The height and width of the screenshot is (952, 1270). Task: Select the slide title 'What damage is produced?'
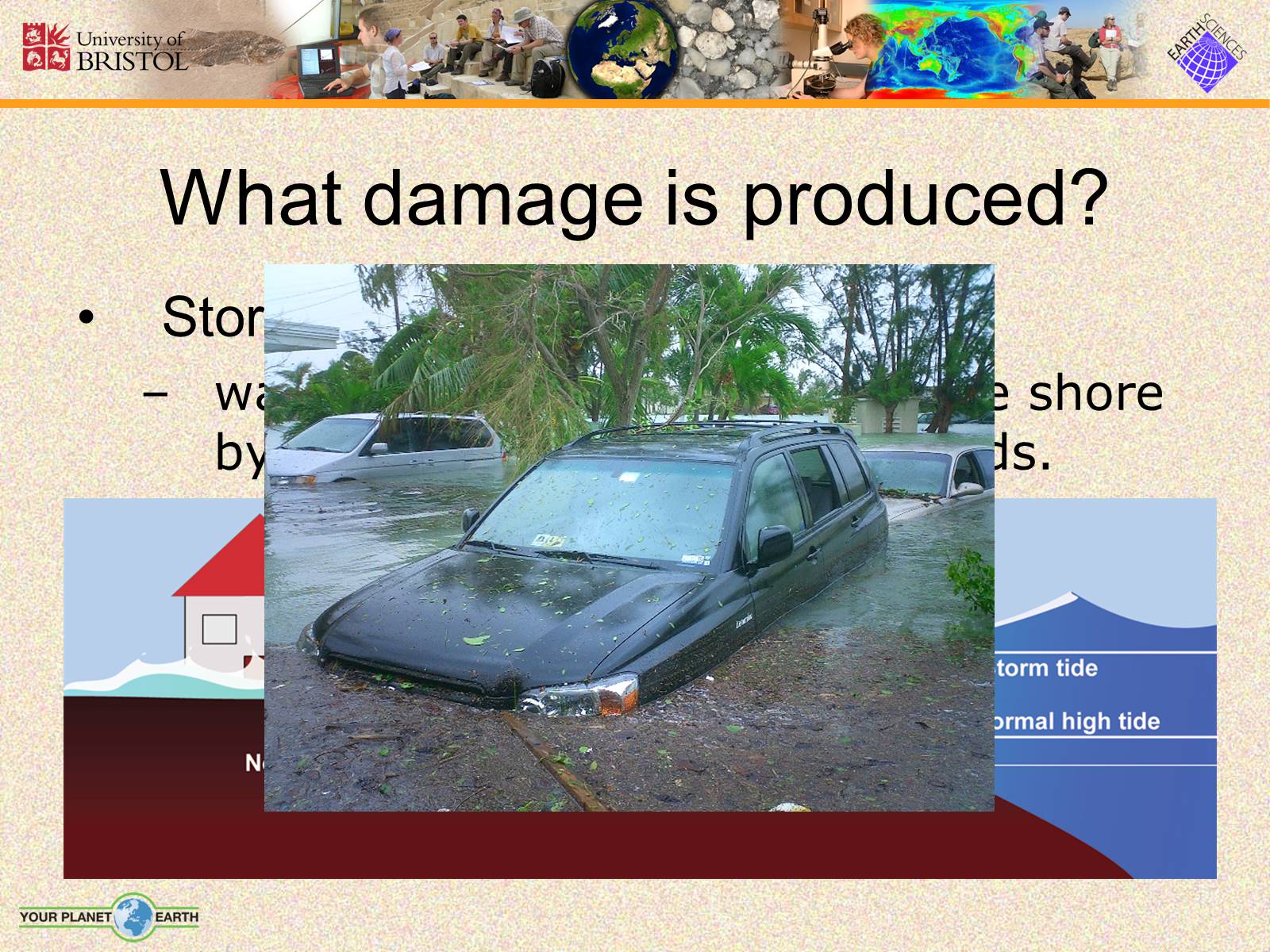[633, 197]
